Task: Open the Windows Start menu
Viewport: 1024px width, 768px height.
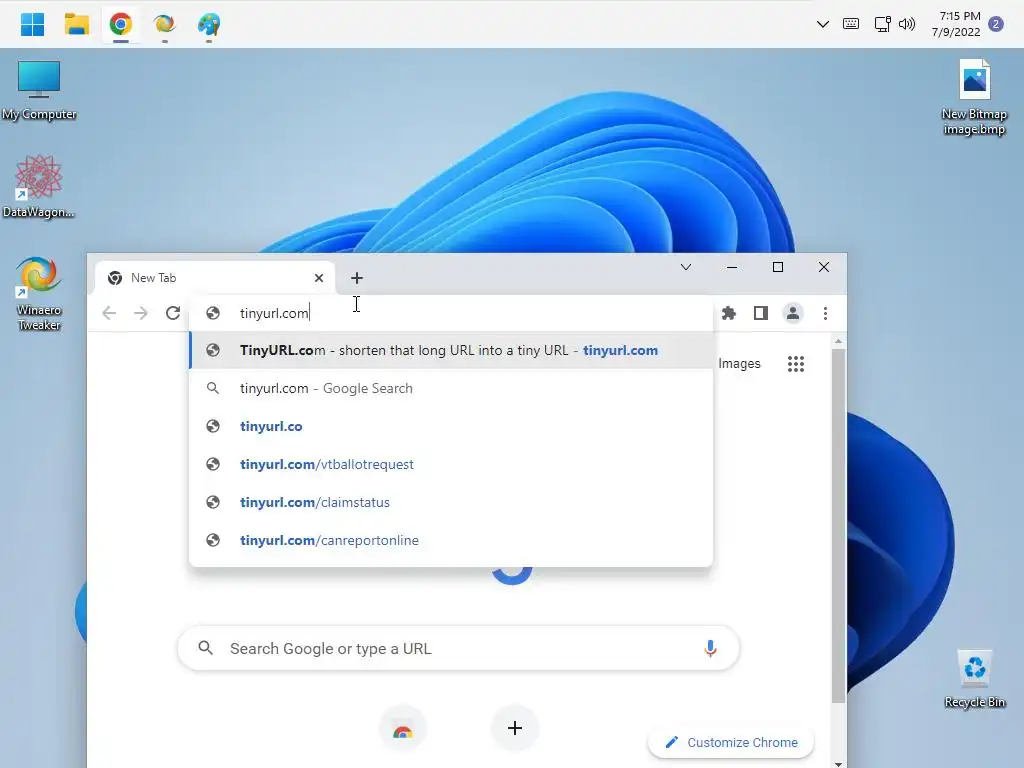Action: pyautogui.click(x=32, y=25)
